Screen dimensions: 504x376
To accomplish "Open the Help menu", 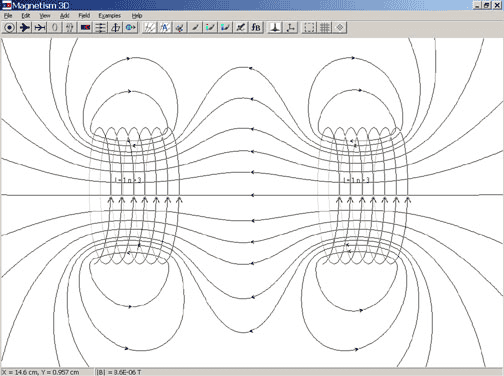I will 137,16.
